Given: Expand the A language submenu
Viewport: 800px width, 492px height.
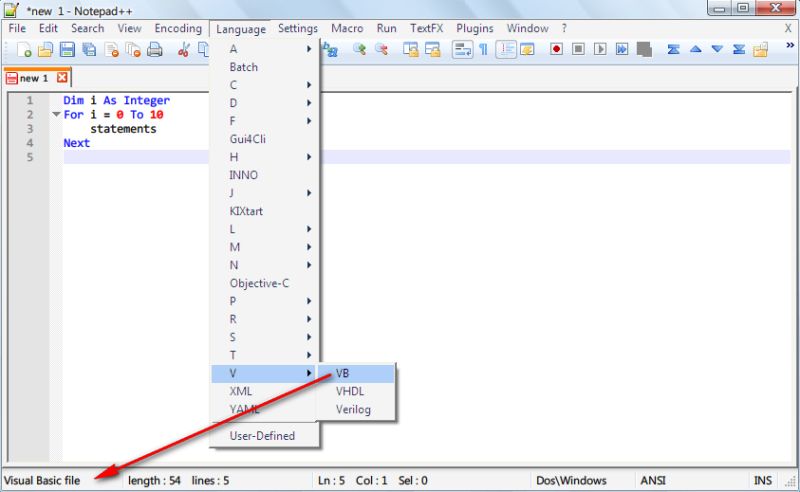Looking at the screenshot, I should click(265, 49).
